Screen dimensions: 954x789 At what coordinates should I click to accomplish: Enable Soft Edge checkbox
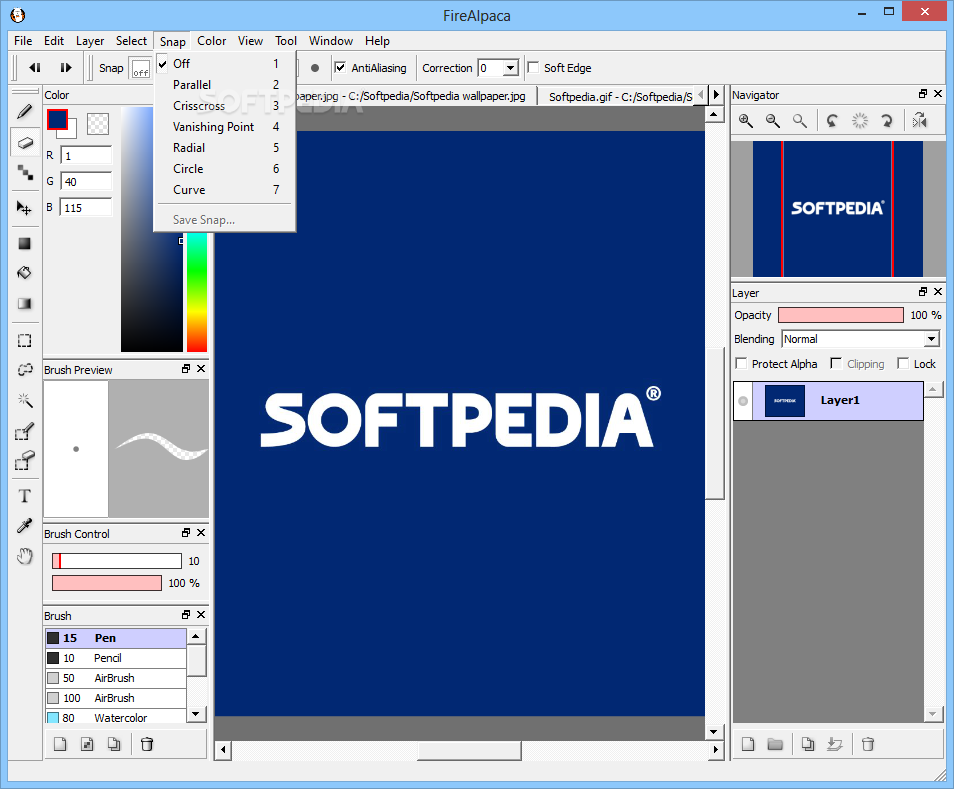533,68
